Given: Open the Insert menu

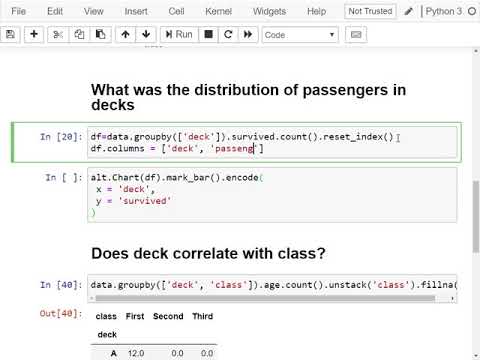Looking at the screenshot, I should (x=136, y=11).
